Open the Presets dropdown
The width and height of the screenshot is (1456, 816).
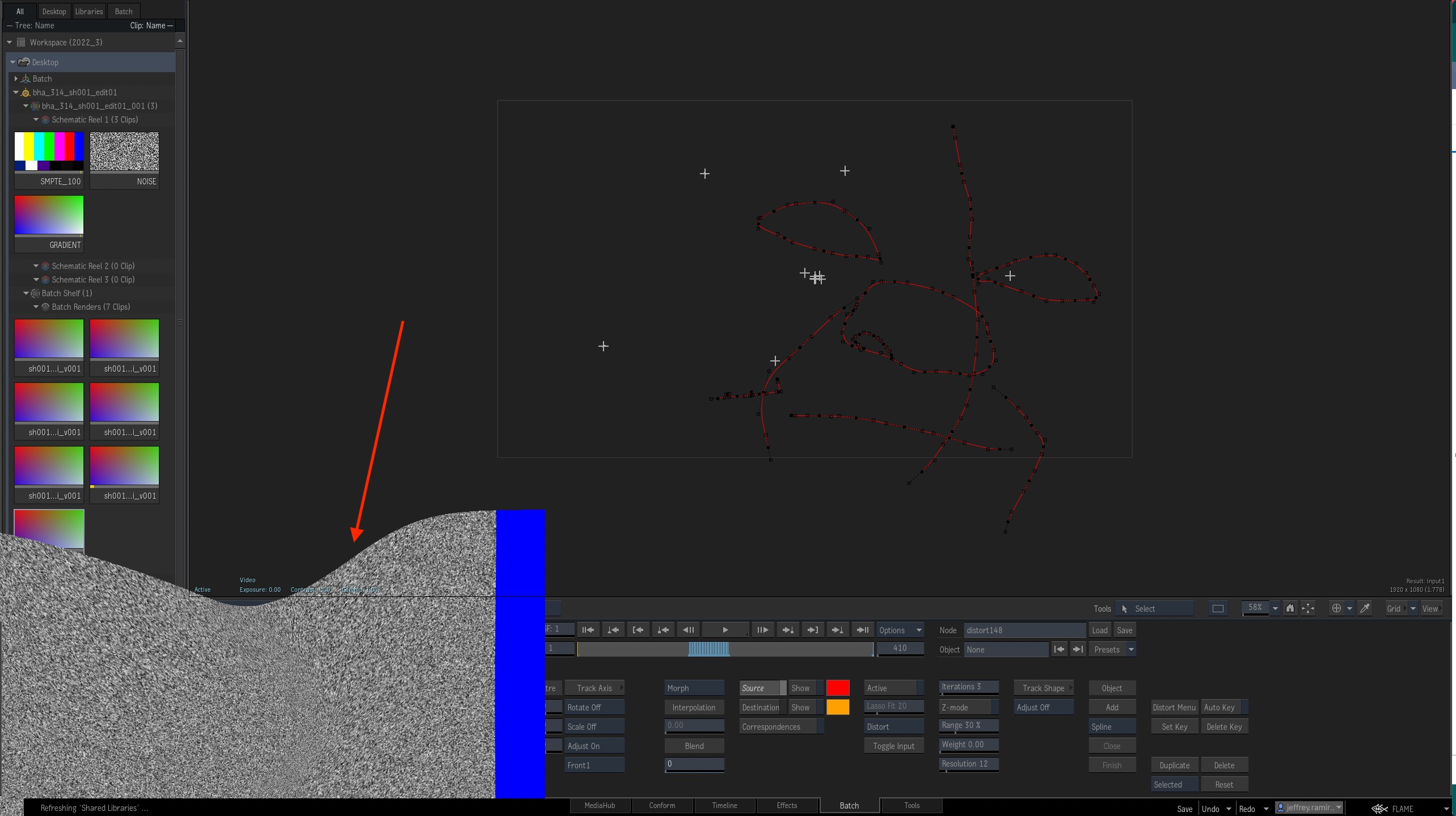(x=1112, y=650)
